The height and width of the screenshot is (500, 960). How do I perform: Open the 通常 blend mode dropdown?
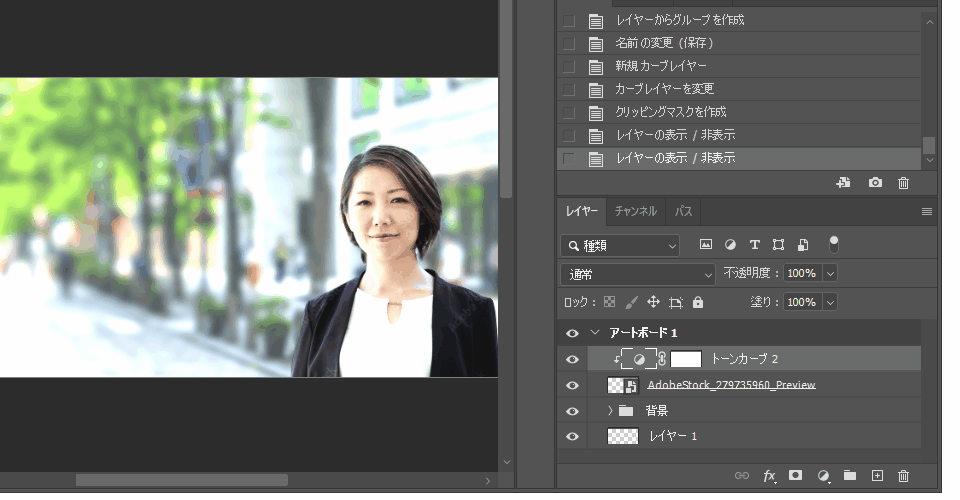637,274
